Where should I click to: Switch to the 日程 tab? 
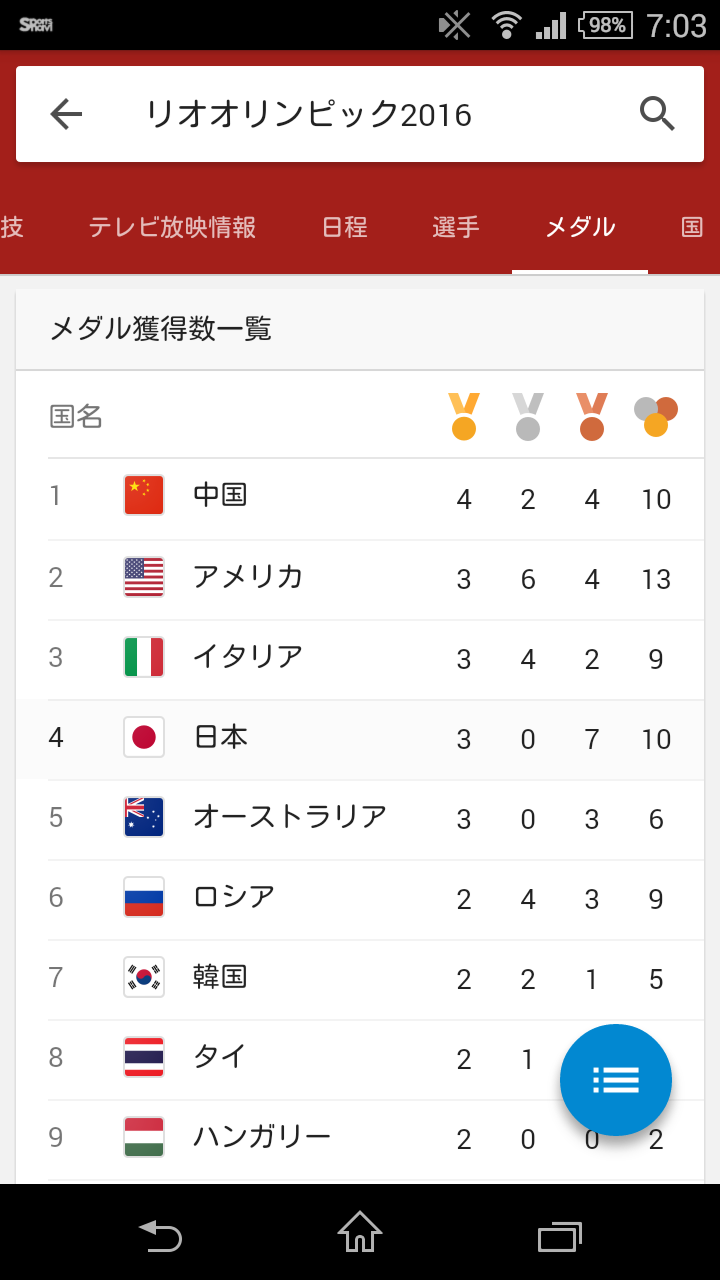pos(345,227)
